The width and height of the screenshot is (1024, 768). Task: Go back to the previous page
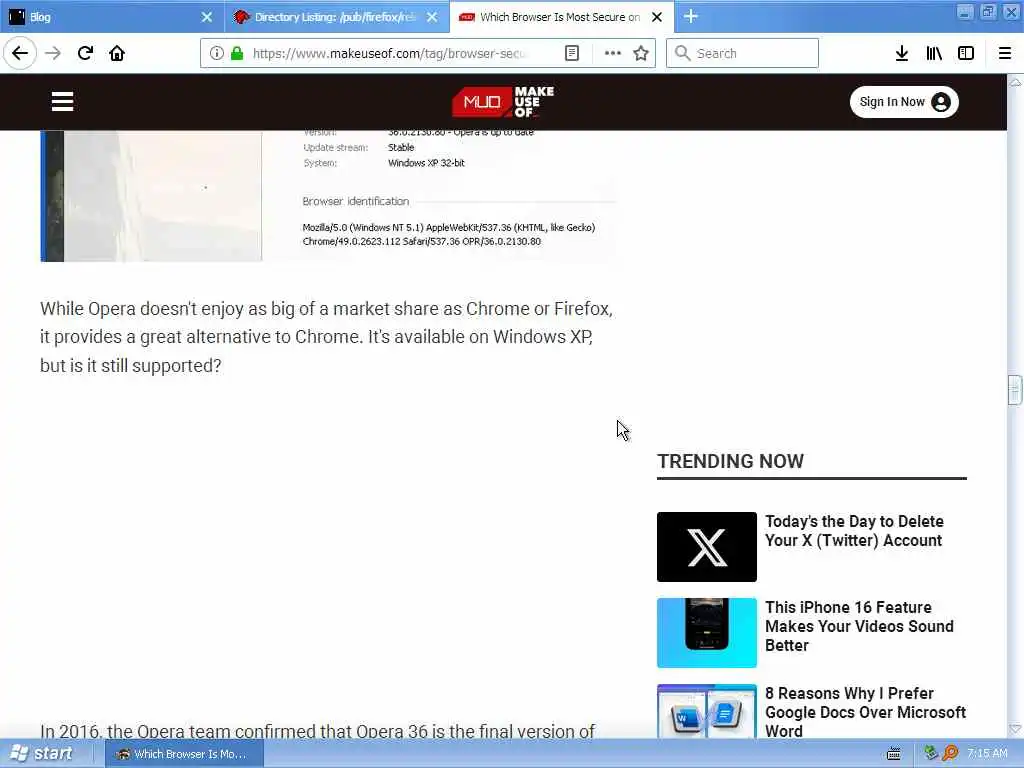[x=20, y=53]
